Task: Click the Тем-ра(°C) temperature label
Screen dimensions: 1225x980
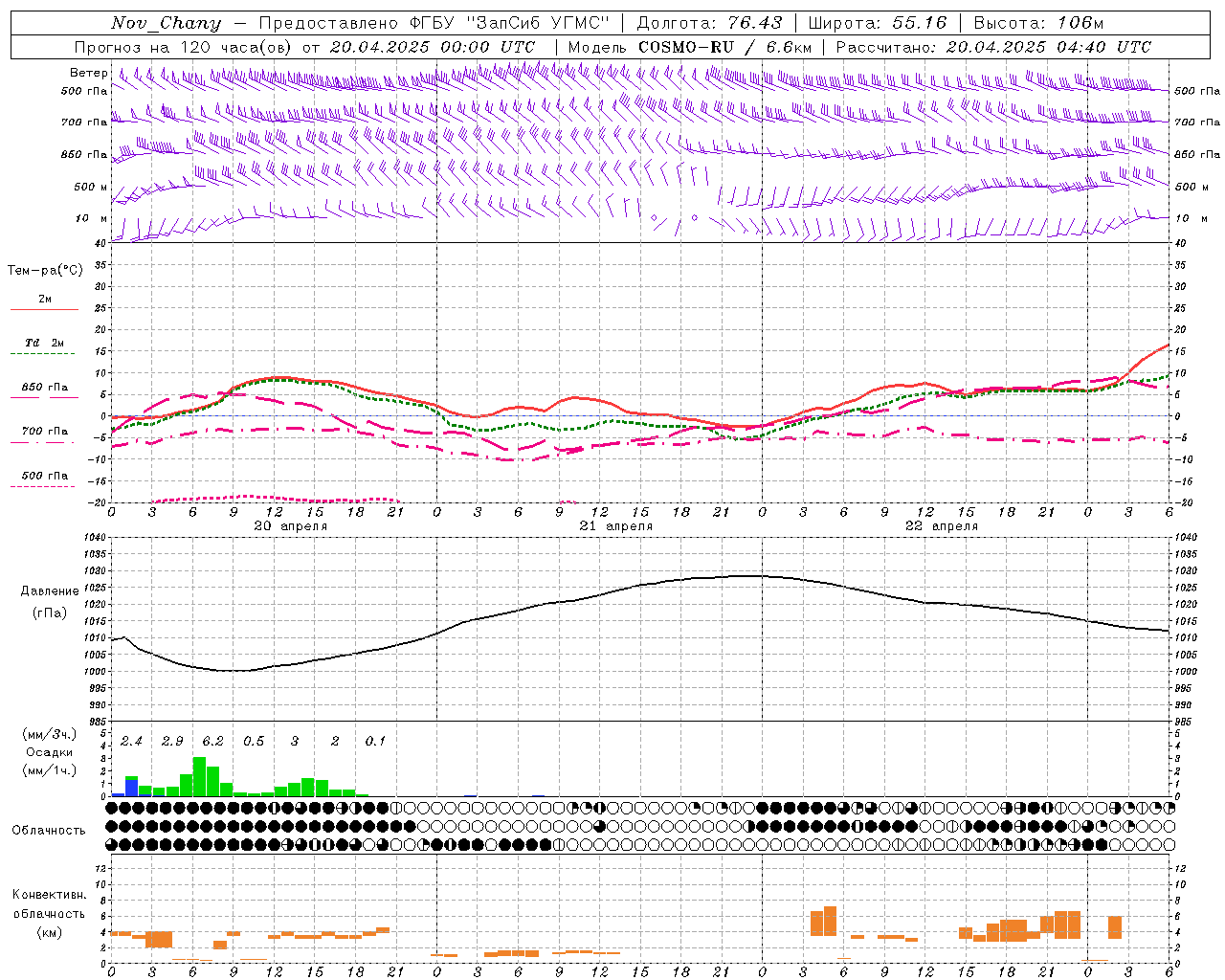Action: pyautogui.click(x=45, y=271)
